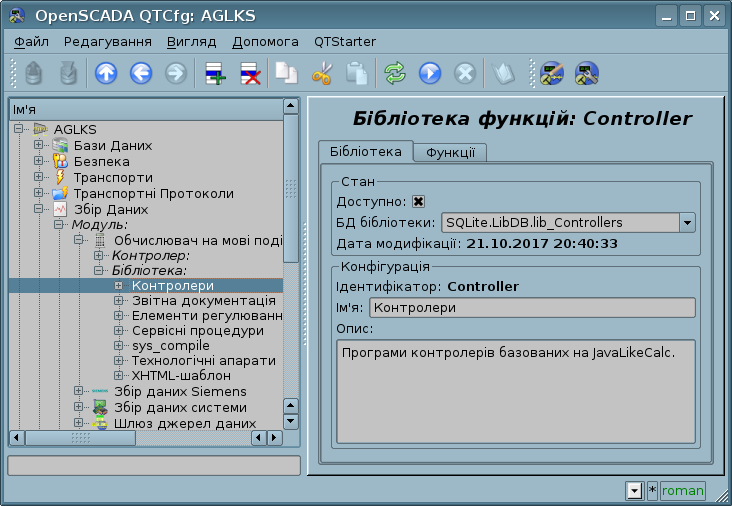This screenshot has height=506, width=732.
Task: Click into the Опис description text area
Action: coord(516,392)
